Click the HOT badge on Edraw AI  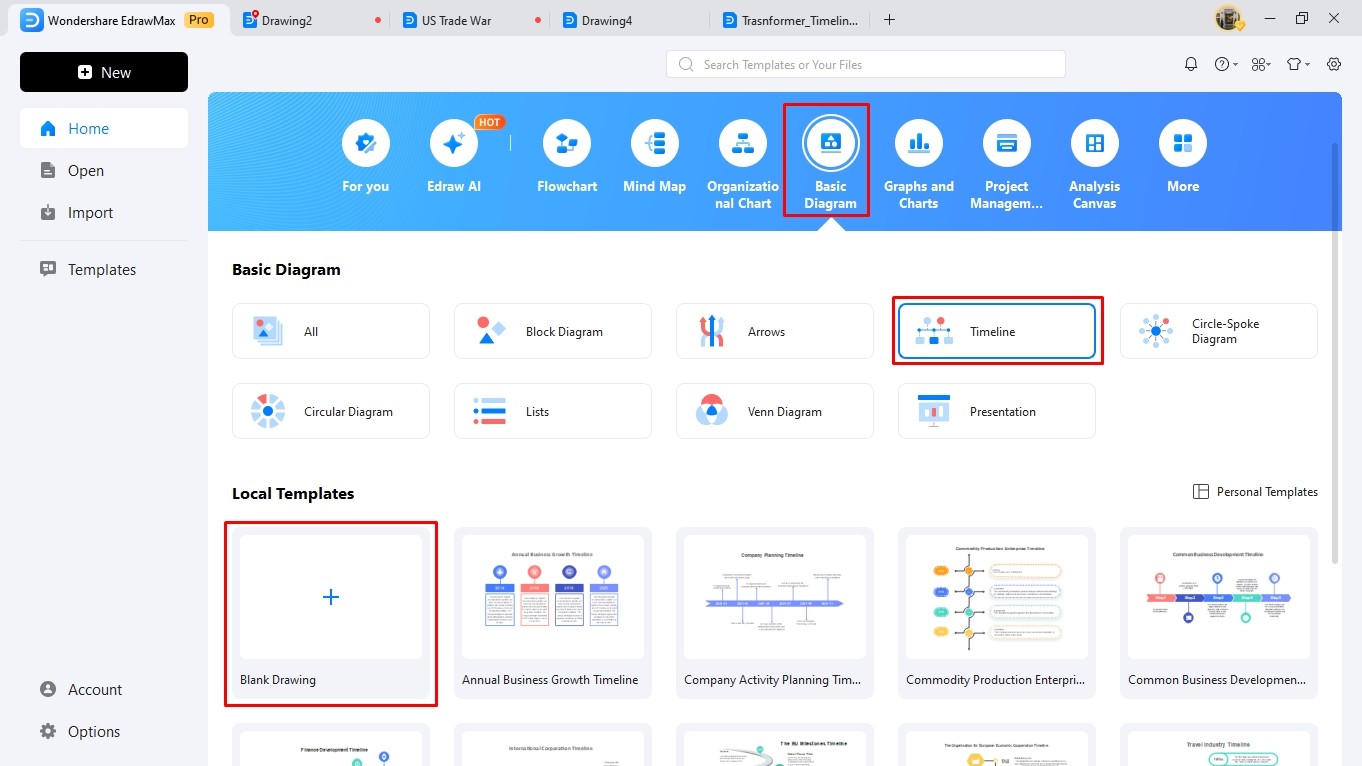pos(489,122)
